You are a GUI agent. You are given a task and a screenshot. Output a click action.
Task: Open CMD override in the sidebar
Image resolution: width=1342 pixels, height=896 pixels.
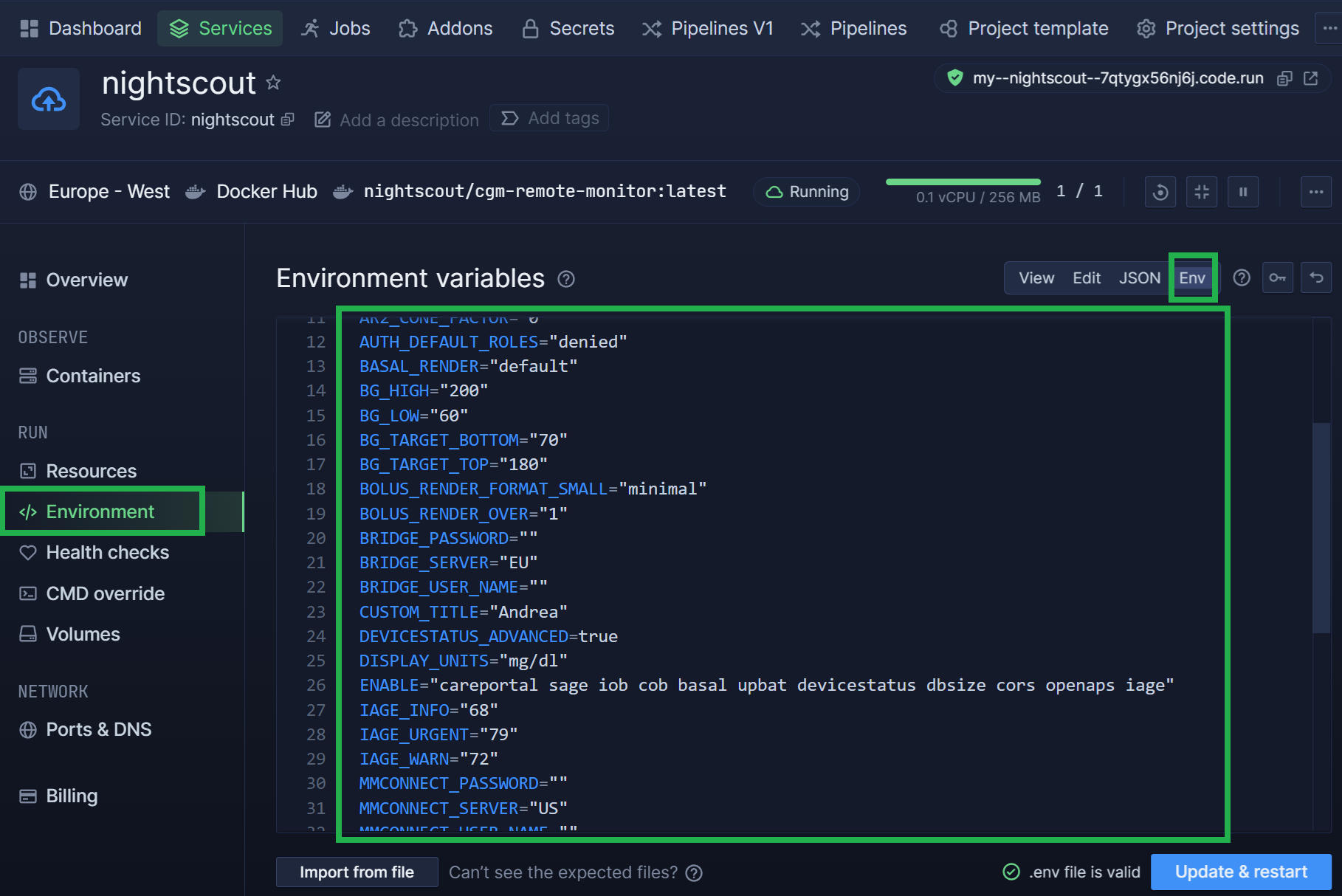click(92, 593)
